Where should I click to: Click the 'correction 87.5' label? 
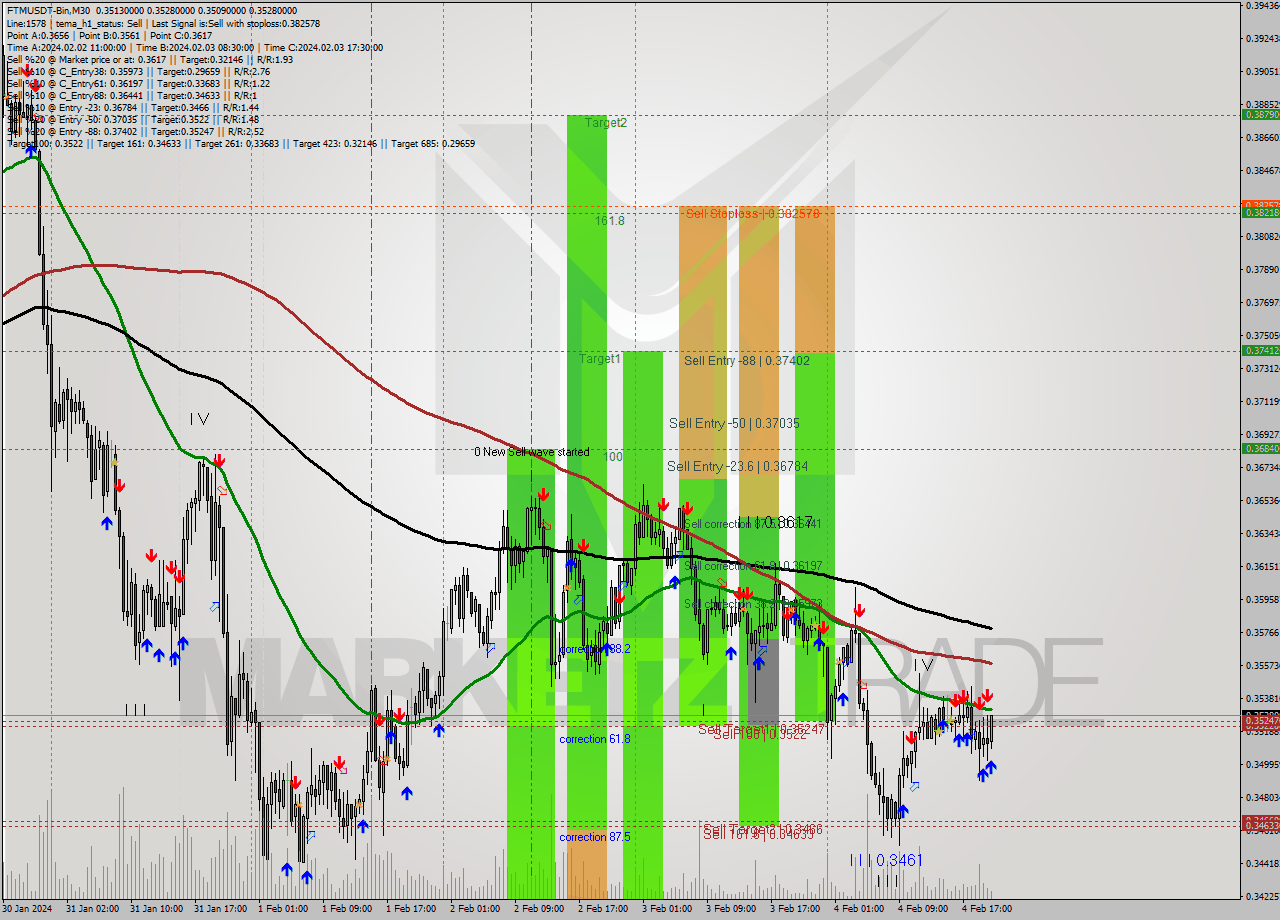pyautogui.click(x=595, y=837)
